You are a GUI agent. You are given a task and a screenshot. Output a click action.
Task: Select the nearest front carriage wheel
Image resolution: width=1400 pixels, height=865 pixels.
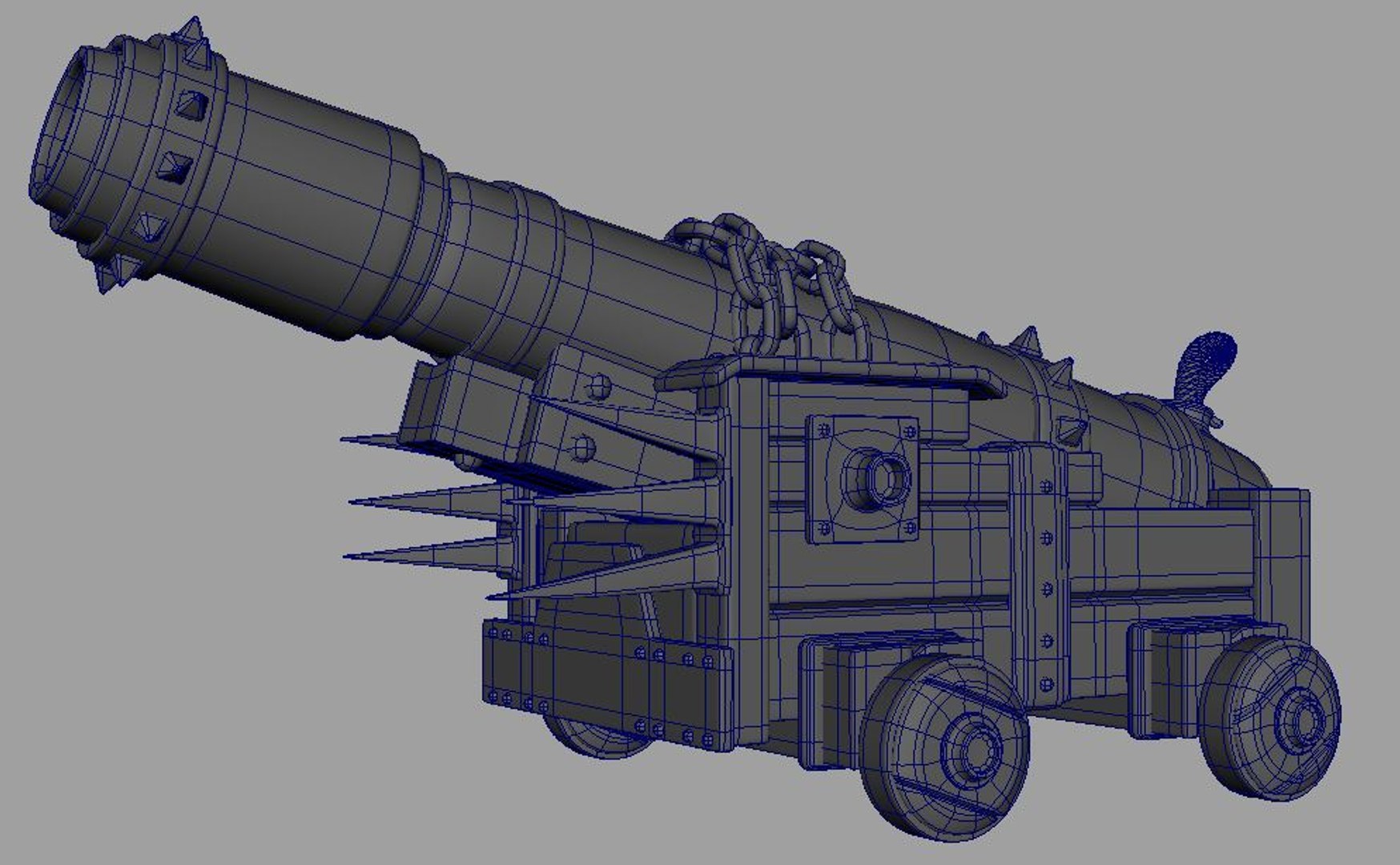tap(945, 746)
